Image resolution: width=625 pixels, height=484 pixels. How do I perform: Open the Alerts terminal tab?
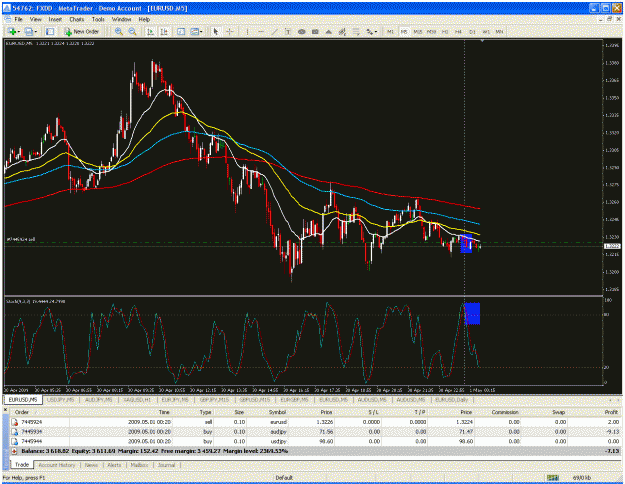pyautogui.click(x=114, y=465)
